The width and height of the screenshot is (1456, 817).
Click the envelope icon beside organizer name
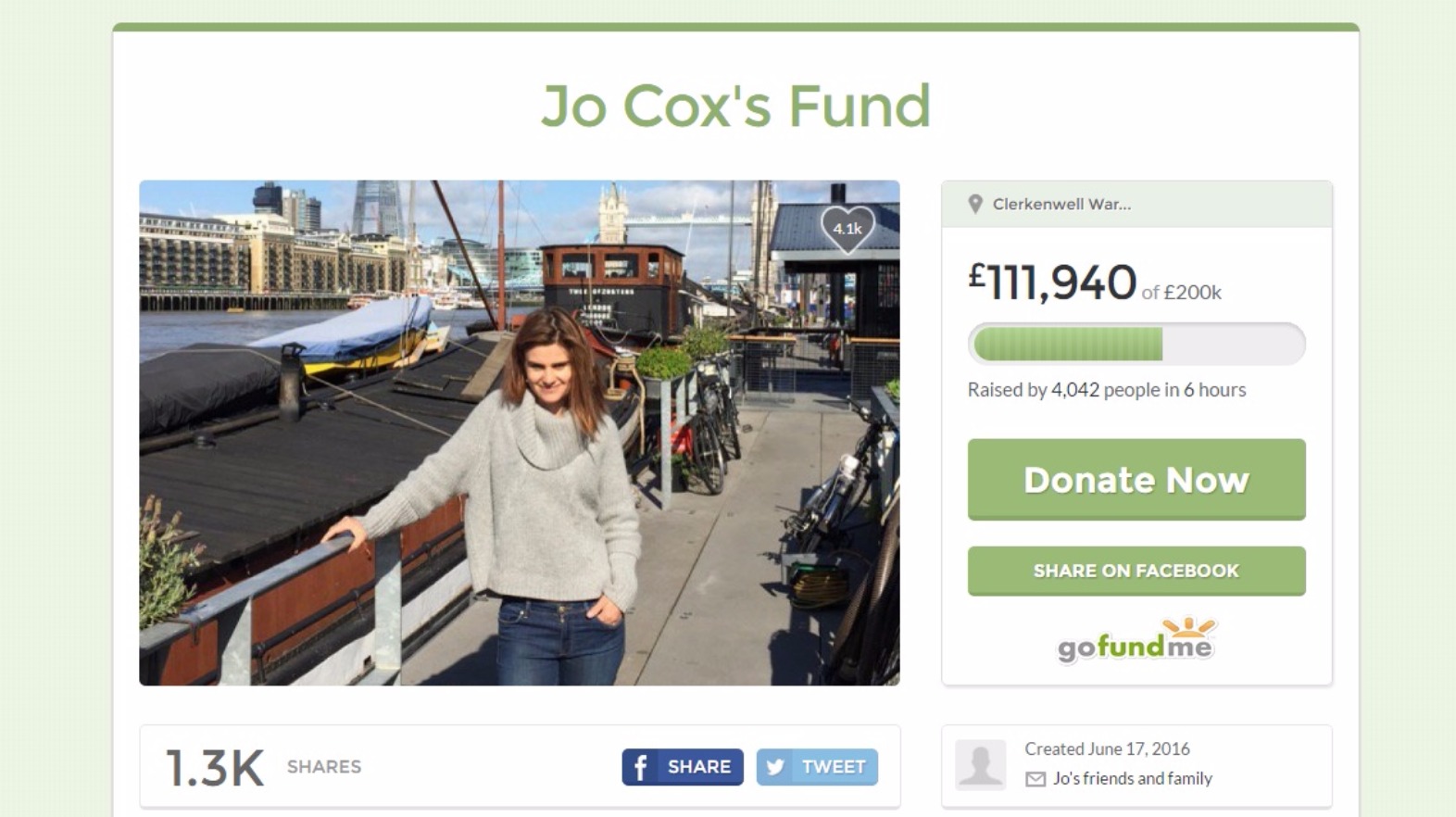1036,779
